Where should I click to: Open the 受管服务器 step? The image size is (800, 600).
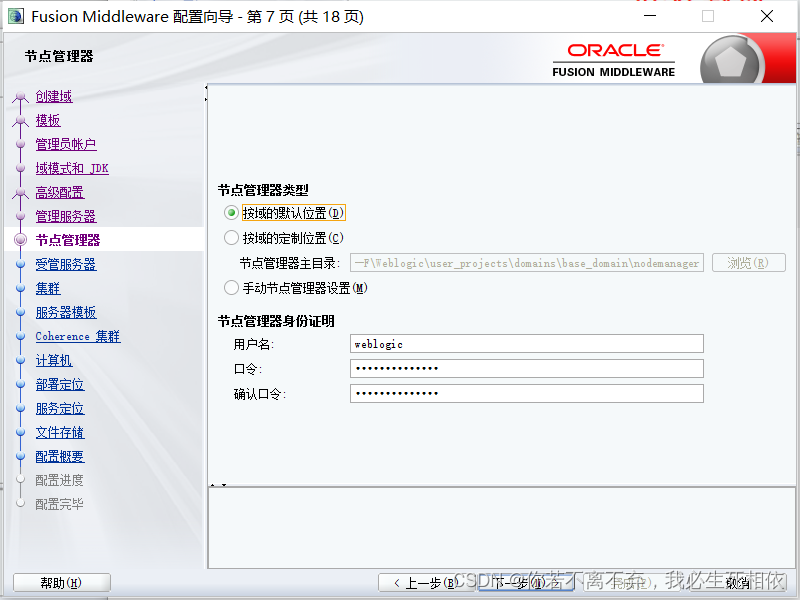(66, 264)
